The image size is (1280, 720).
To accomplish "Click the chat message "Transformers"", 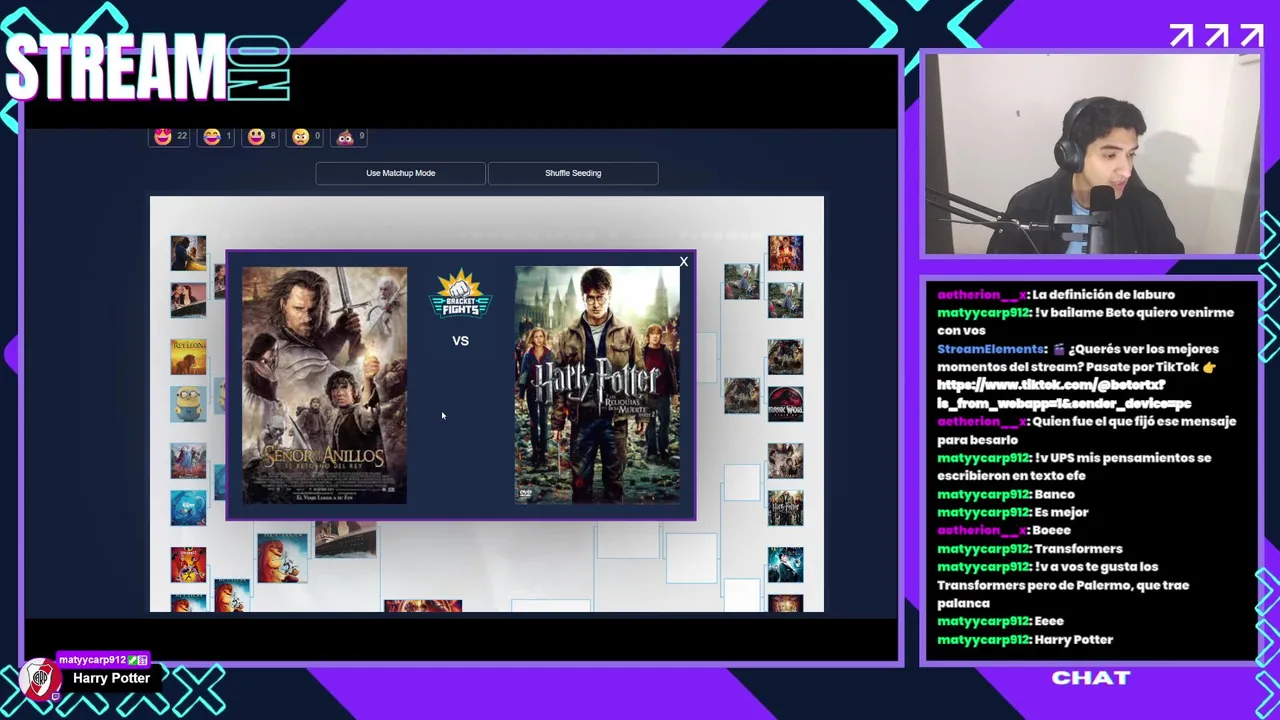I will [x=1078, y=549].
